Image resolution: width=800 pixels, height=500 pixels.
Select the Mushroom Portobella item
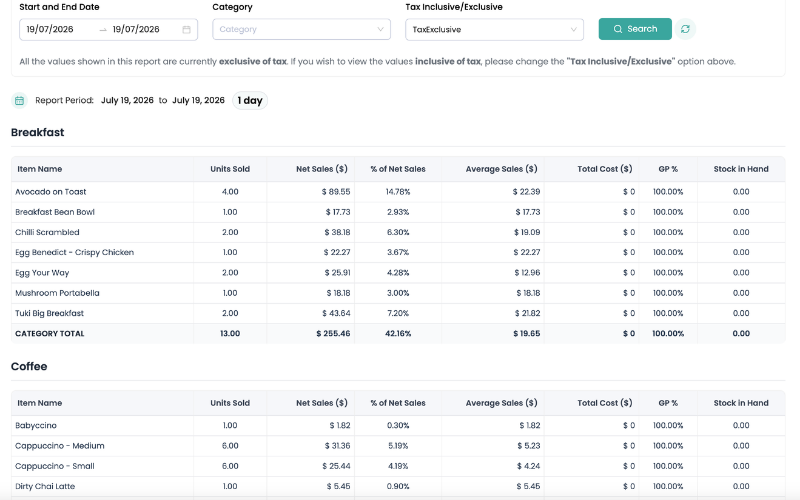(x=57, y=293)
